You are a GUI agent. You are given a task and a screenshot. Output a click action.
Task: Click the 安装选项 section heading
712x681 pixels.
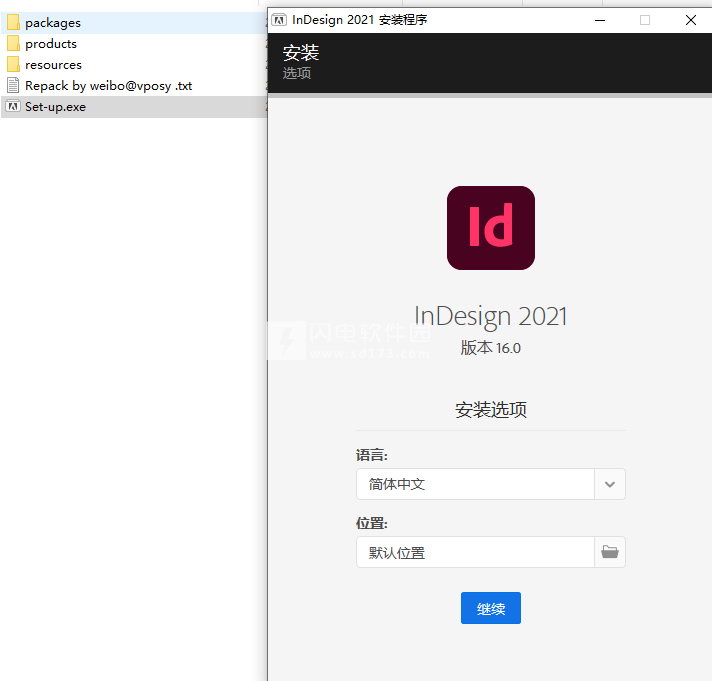pos(490,410)
